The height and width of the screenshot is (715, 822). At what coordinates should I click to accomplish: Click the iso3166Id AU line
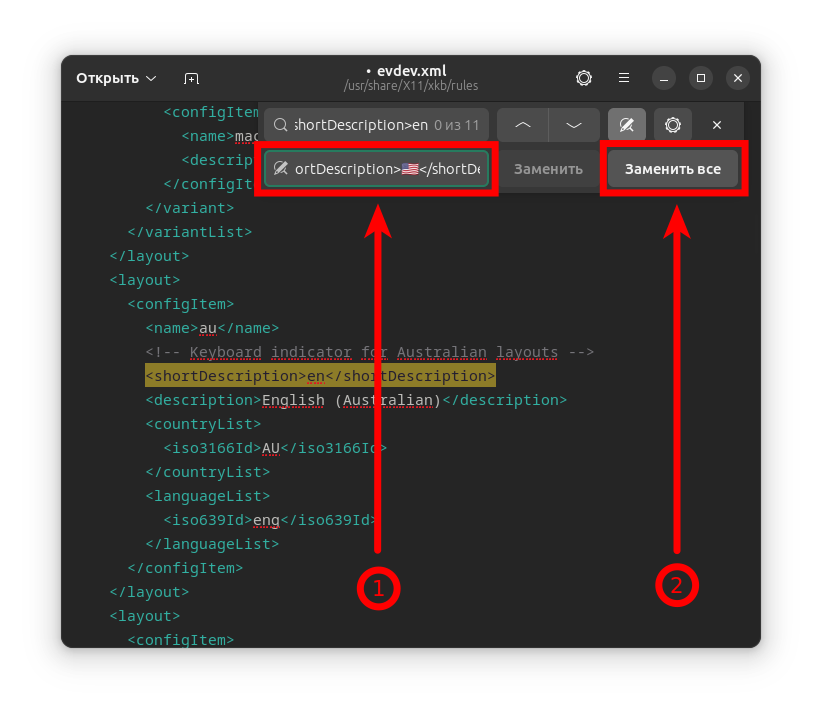pos(275,448)
